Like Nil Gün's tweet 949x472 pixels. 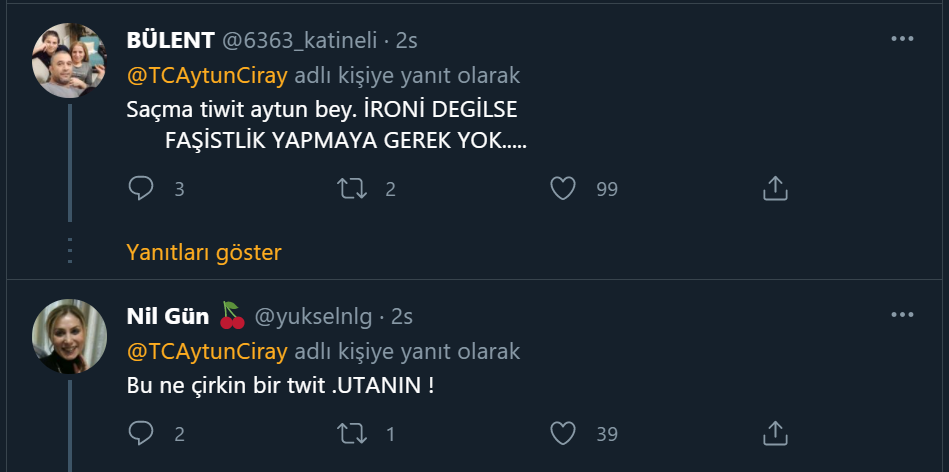565,434
